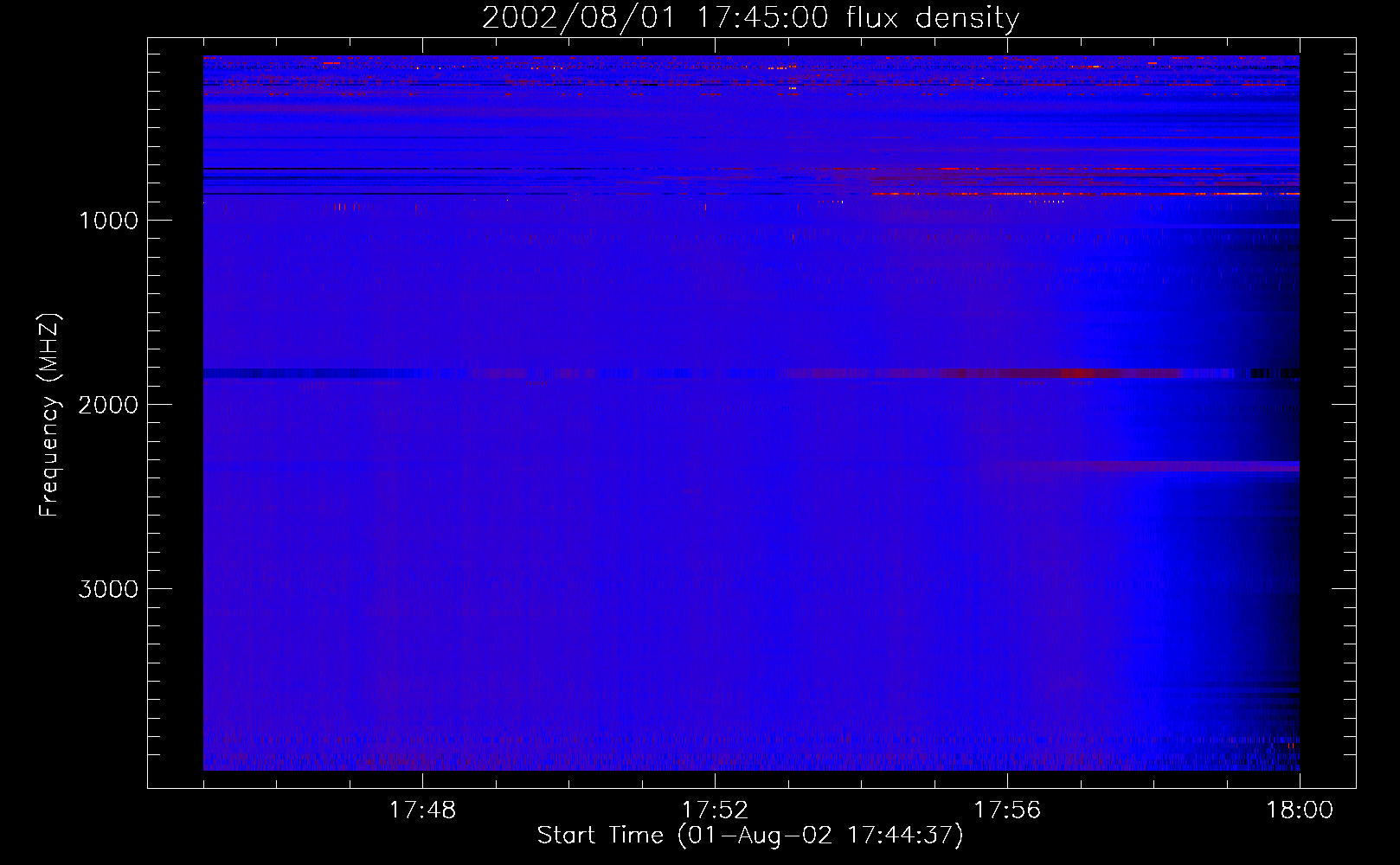Image resolution: width=1400 pixels, height=865 pixels.
Task: Click the 'Start Time (01-Aug-02 17:44:37)' label
Action: tap(750, 836)
